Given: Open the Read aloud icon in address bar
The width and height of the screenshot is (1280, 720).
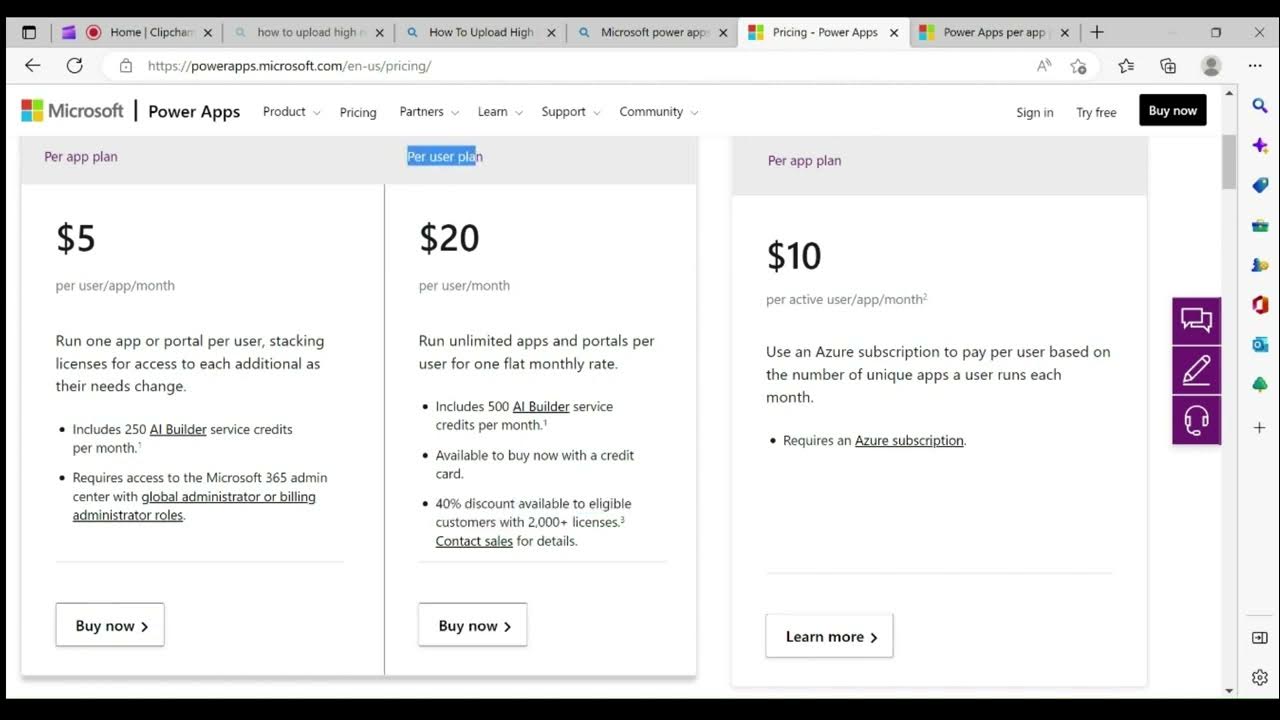Looking at the screenshot, I should click(1044, 66).
